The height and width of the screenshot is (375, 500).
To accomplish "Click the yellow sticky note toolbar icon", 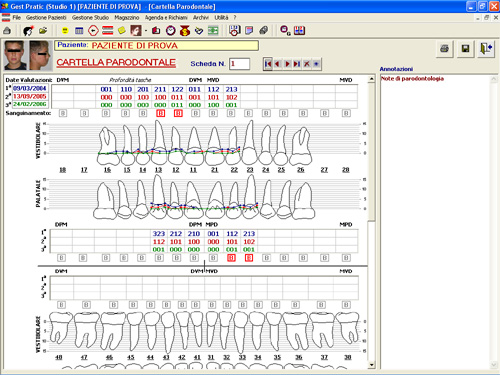I will tap(122, 31).
